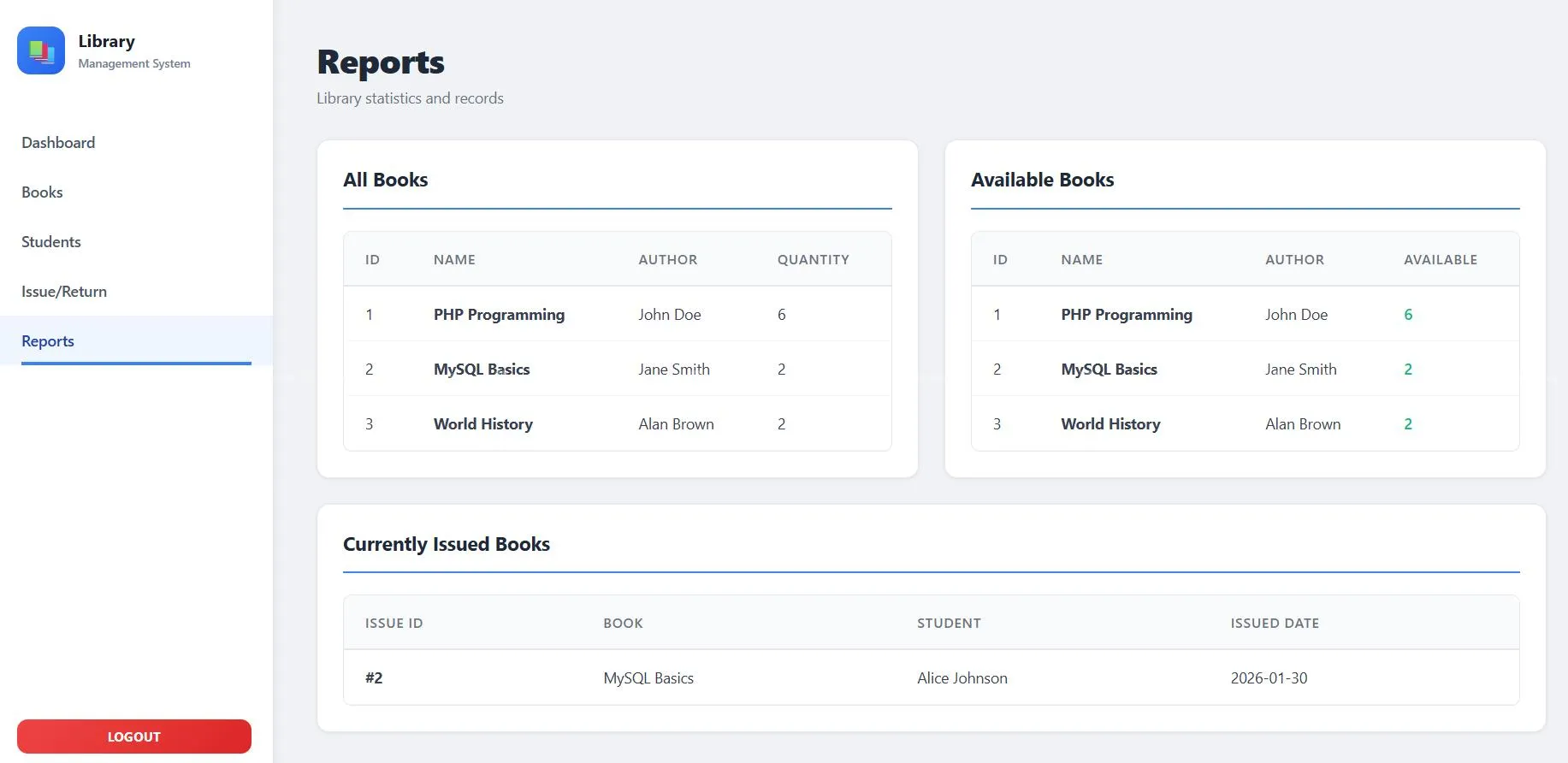Click student Alice Johnson in issued table
Image resolution: width=1568 pixels, height=763 pixels.
(x=962, y=678)
